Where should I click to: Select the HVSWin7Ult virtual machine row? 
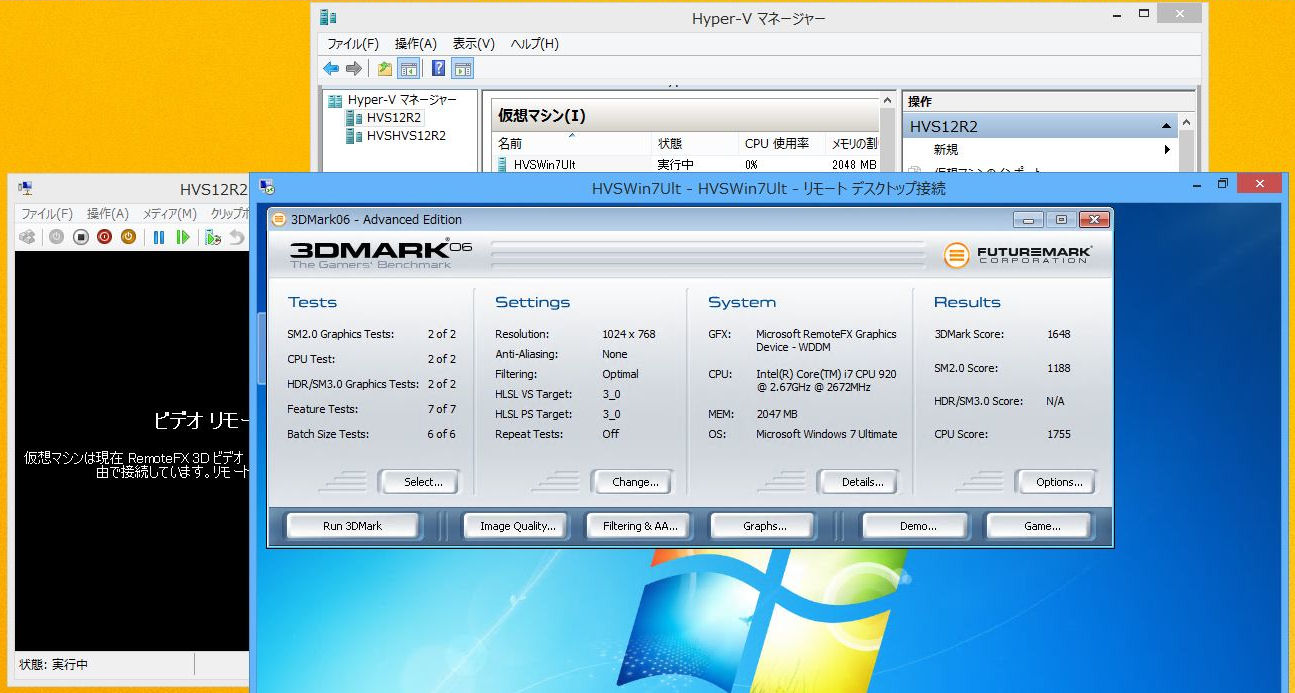pyautogui.click(x=687, y=164)
